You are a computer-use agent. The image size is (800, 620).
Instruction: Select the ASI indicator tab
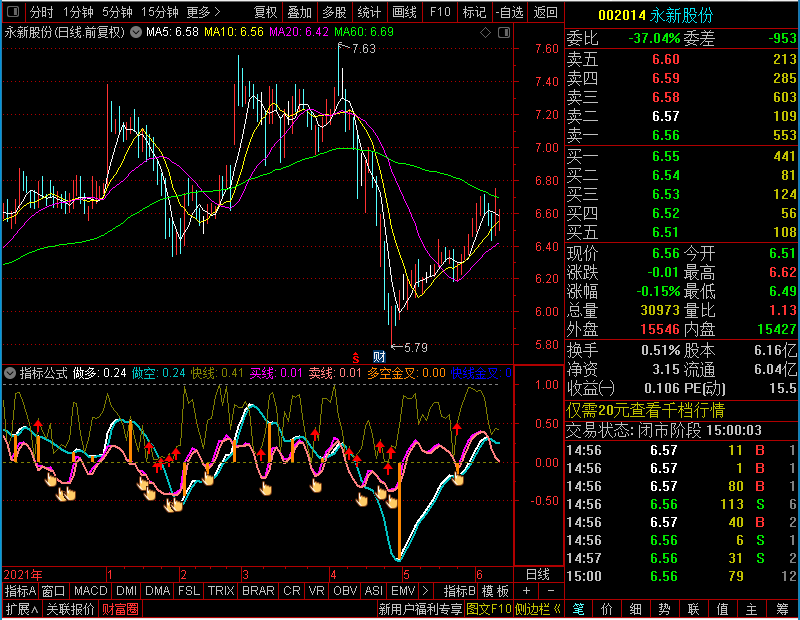373,591
